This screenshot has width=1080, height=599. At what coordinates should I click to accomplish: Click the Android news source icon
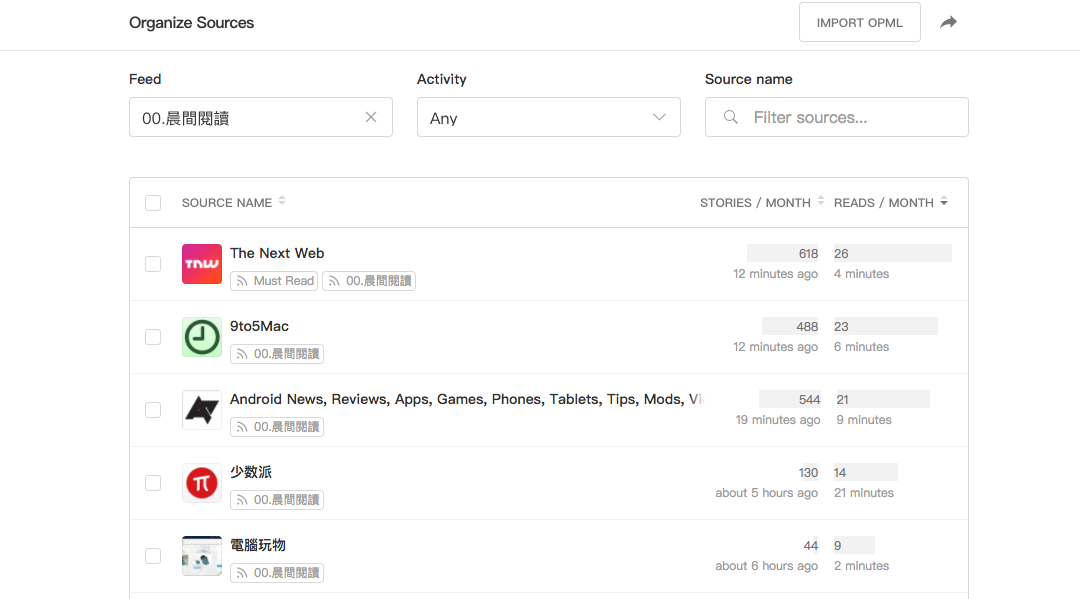click(x=202, y=410)
